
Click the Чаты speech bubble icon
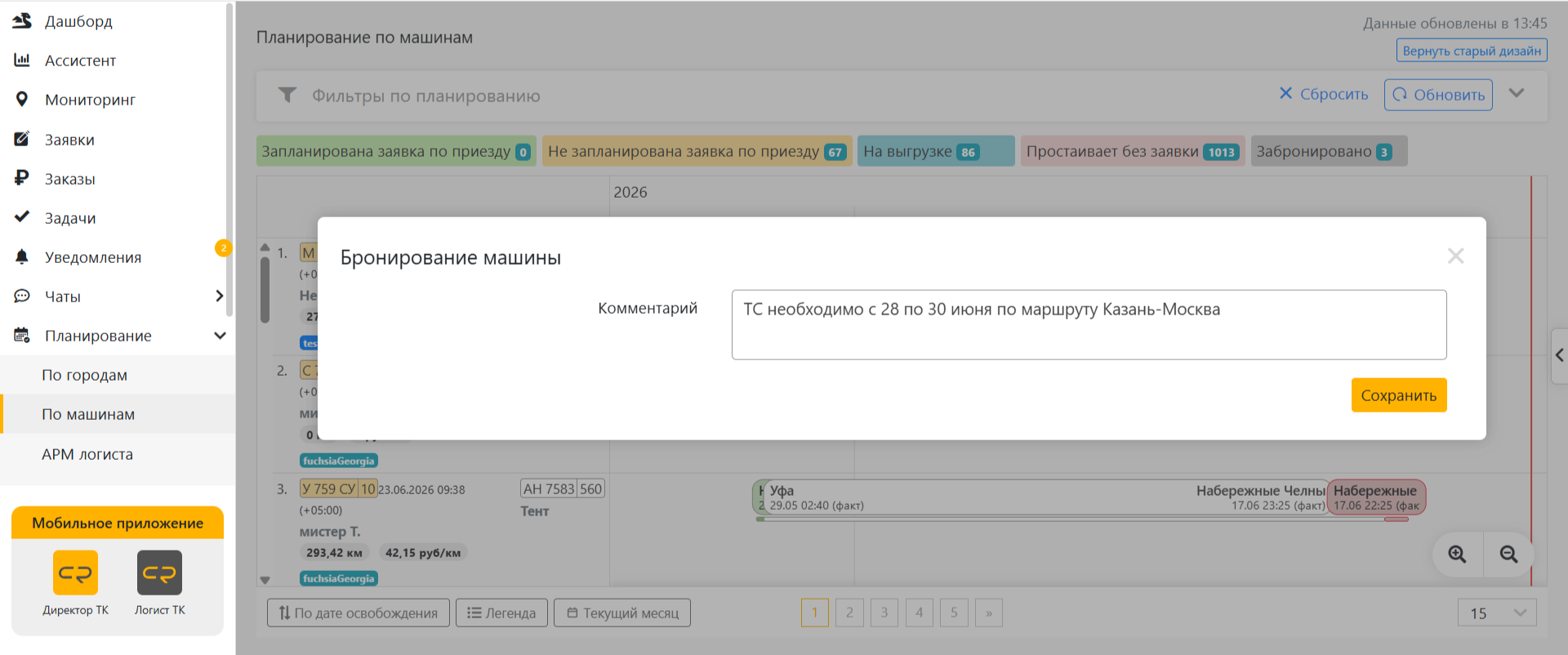coord(22,296)
